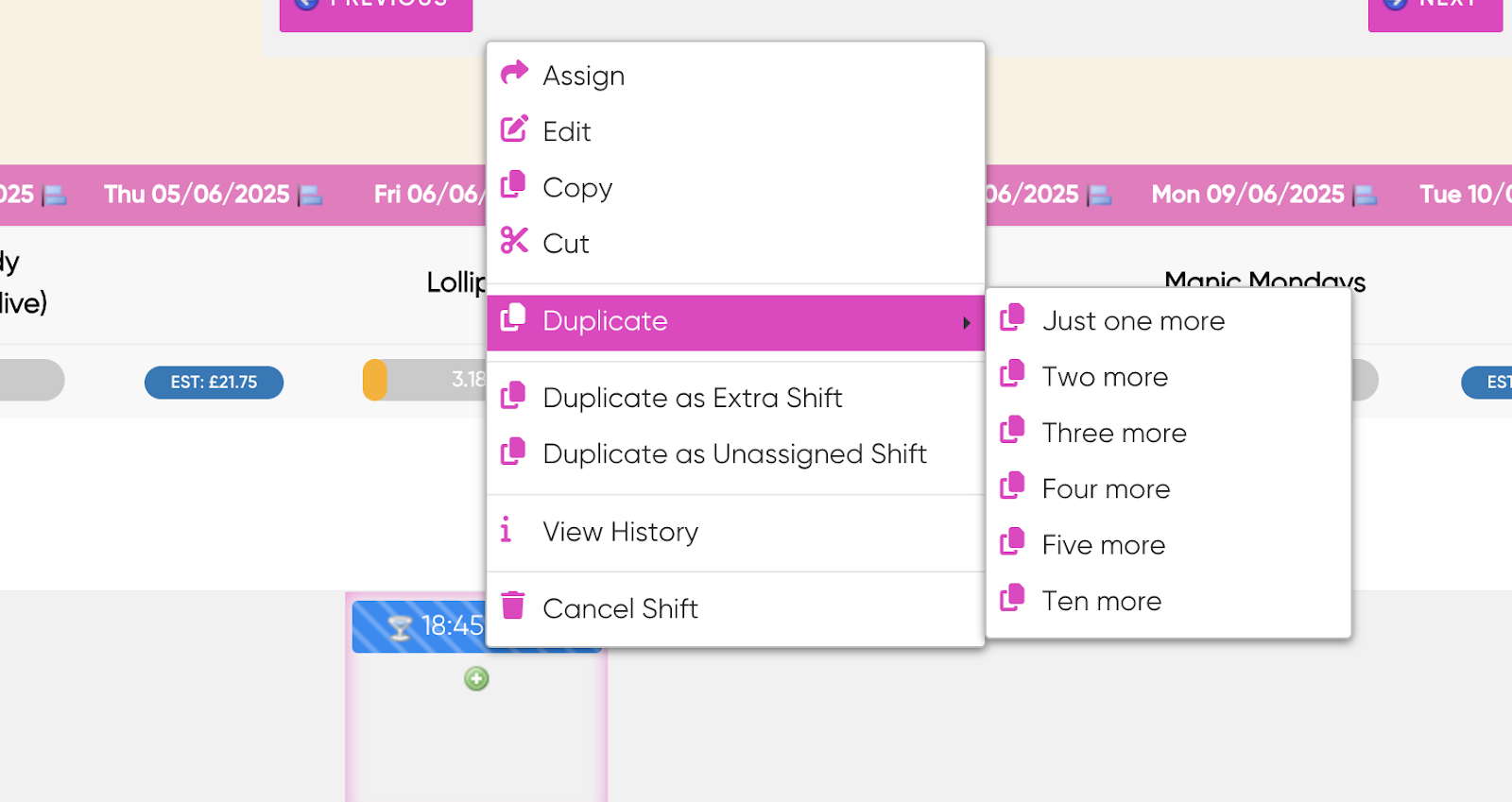Image resolution: width=1512 pixels, height=802 pixels.
Task: Click the Next week button
Action: [1435, 13]
